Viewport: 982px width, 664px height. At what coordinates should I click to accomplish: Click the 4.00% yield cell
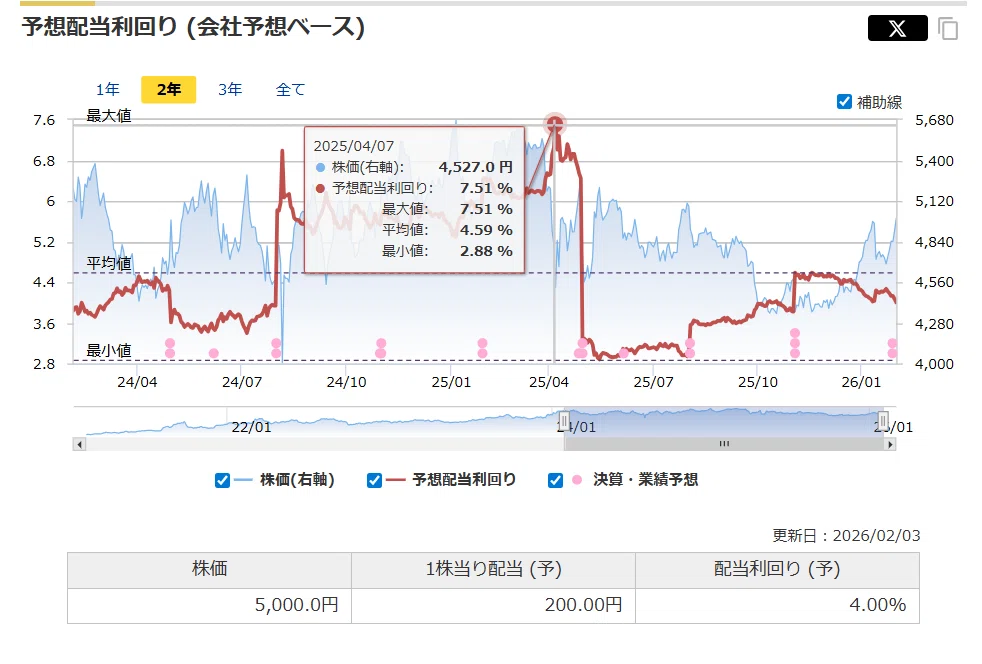point(777,606)
